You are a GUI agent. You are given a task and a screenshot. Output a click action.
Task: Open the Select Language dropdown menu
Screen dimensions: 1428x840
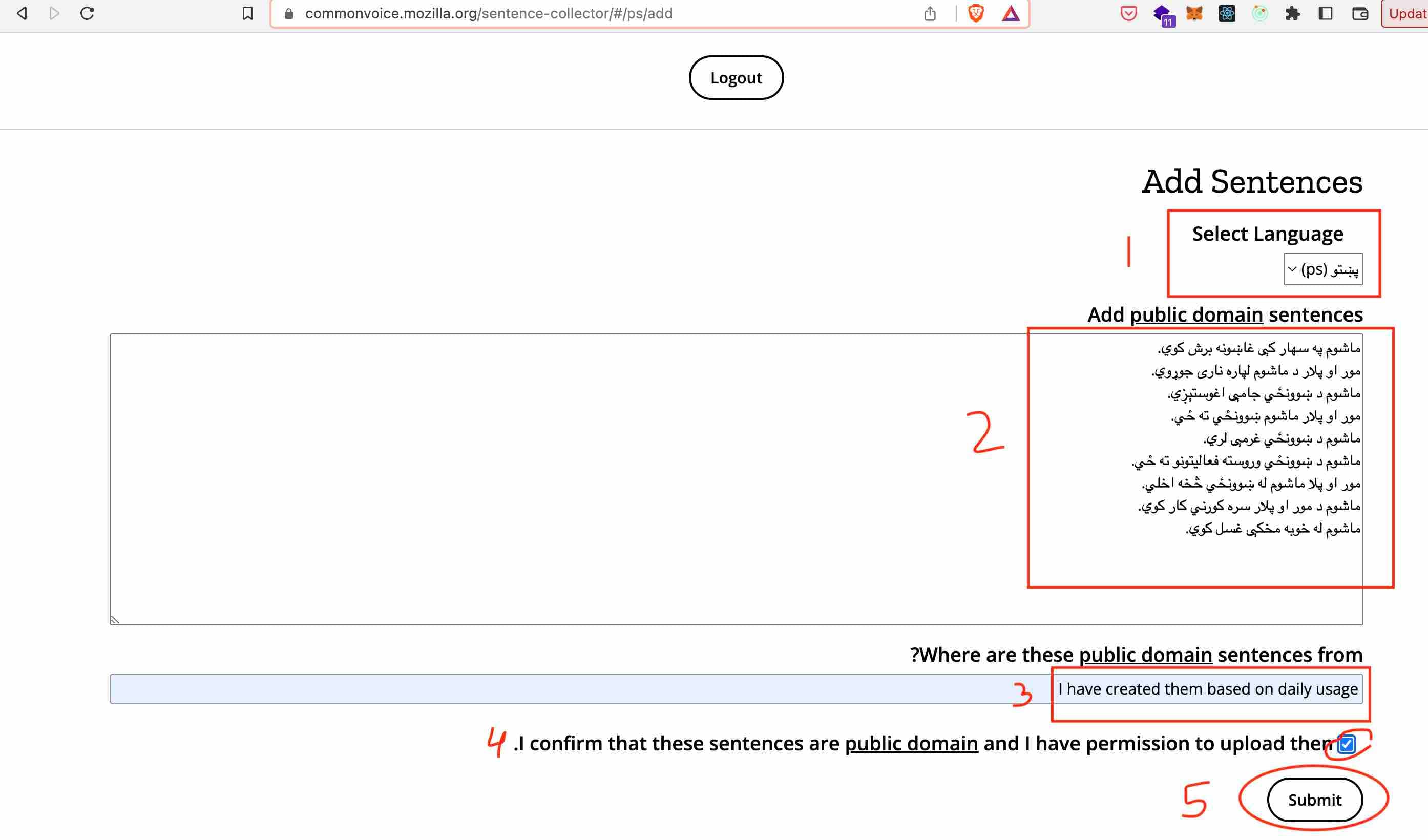pos(1323,269)
